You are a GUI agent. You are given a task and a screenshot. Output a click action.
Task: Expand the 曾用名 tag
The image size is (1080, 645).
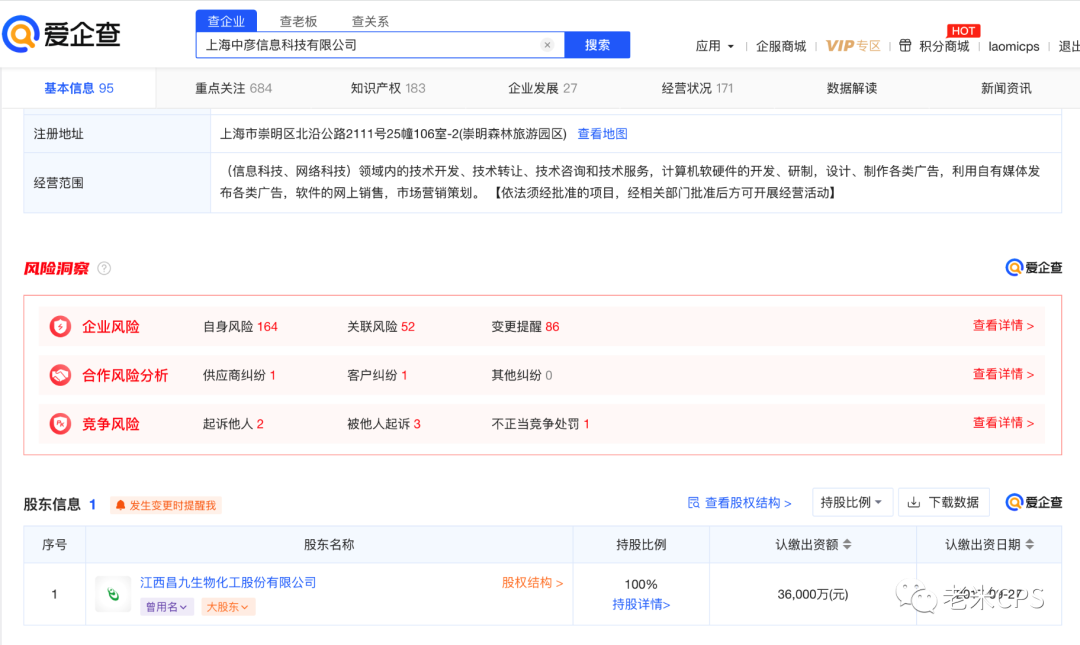pos(166,606)
